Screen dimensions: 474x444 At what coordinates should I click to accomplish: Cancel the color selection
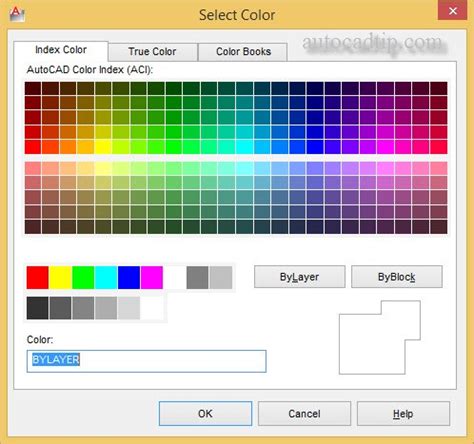(x=304, y=414)
